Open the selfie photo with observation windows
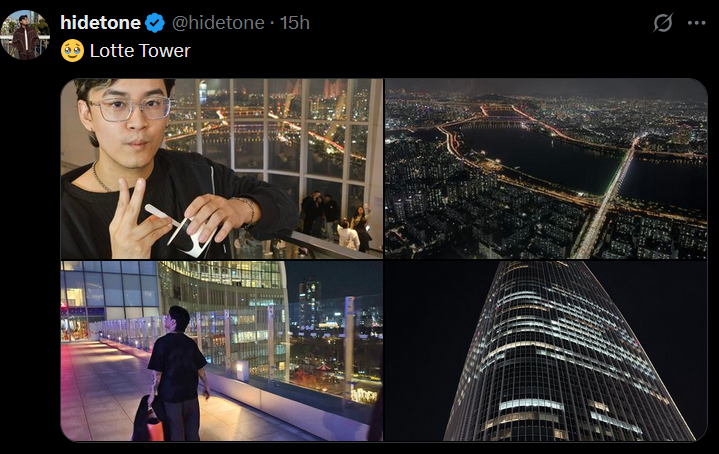The height and width of the screenshot is (454, 719). [x=222, y=169]
